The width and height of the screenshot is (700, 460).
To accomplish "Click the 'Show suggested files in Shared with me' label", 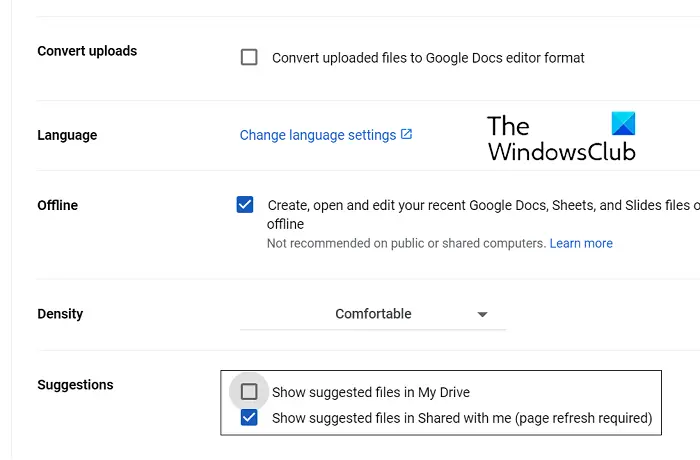I will (x=462, y=418).
